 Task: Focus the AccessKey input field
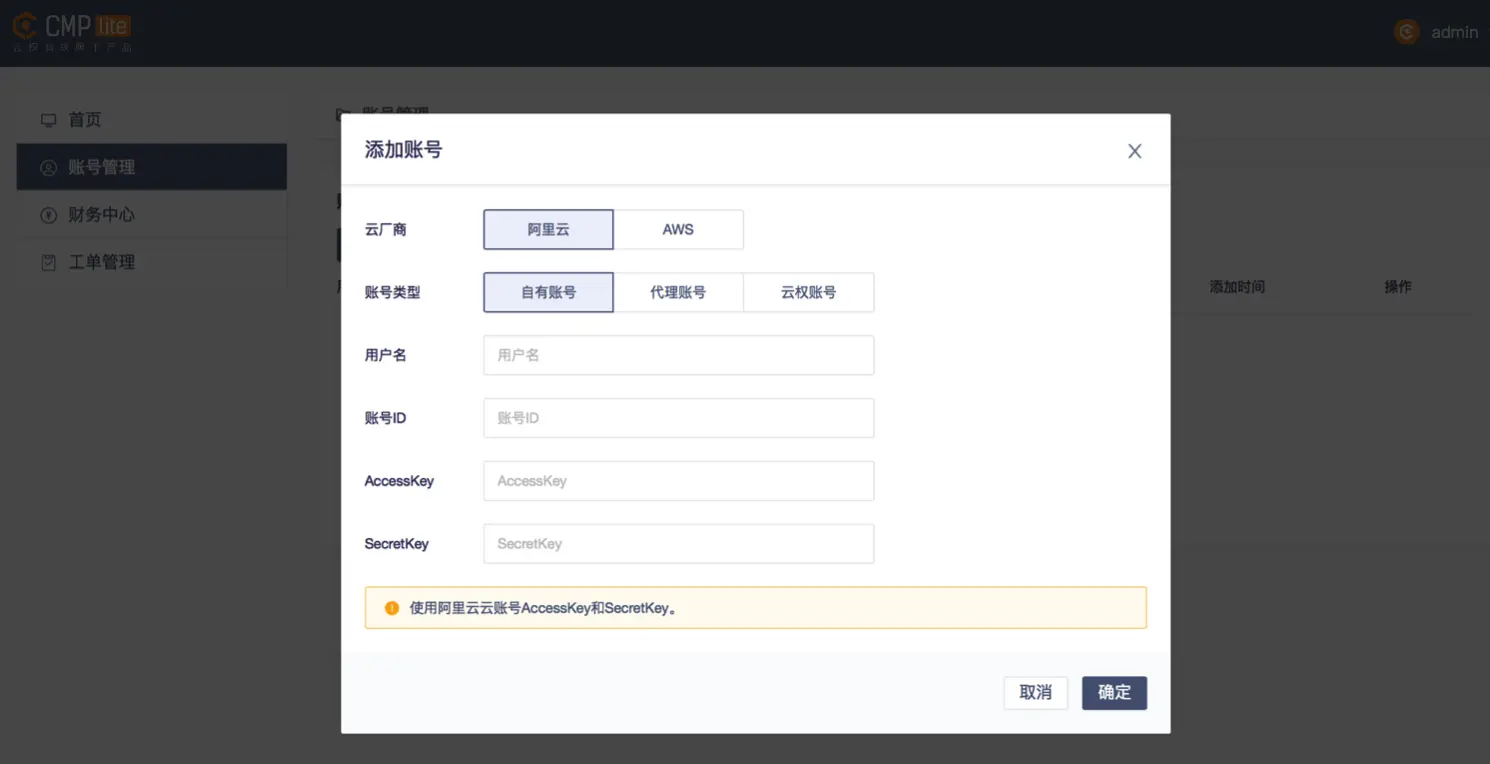[x=678, y=481]
